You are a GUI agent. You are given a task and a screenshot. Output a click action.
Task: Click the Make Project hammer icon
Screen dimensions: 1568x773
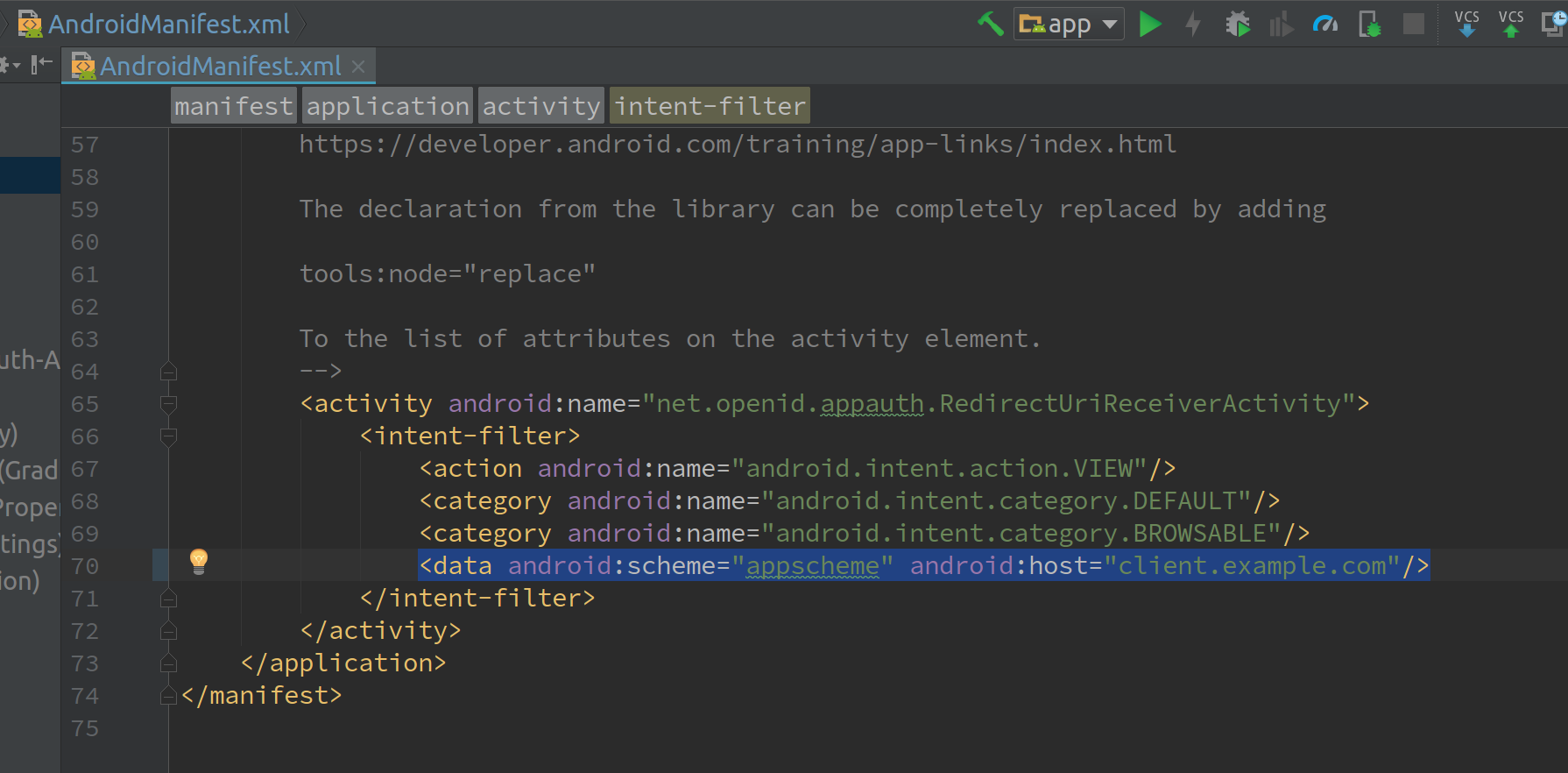990,24
